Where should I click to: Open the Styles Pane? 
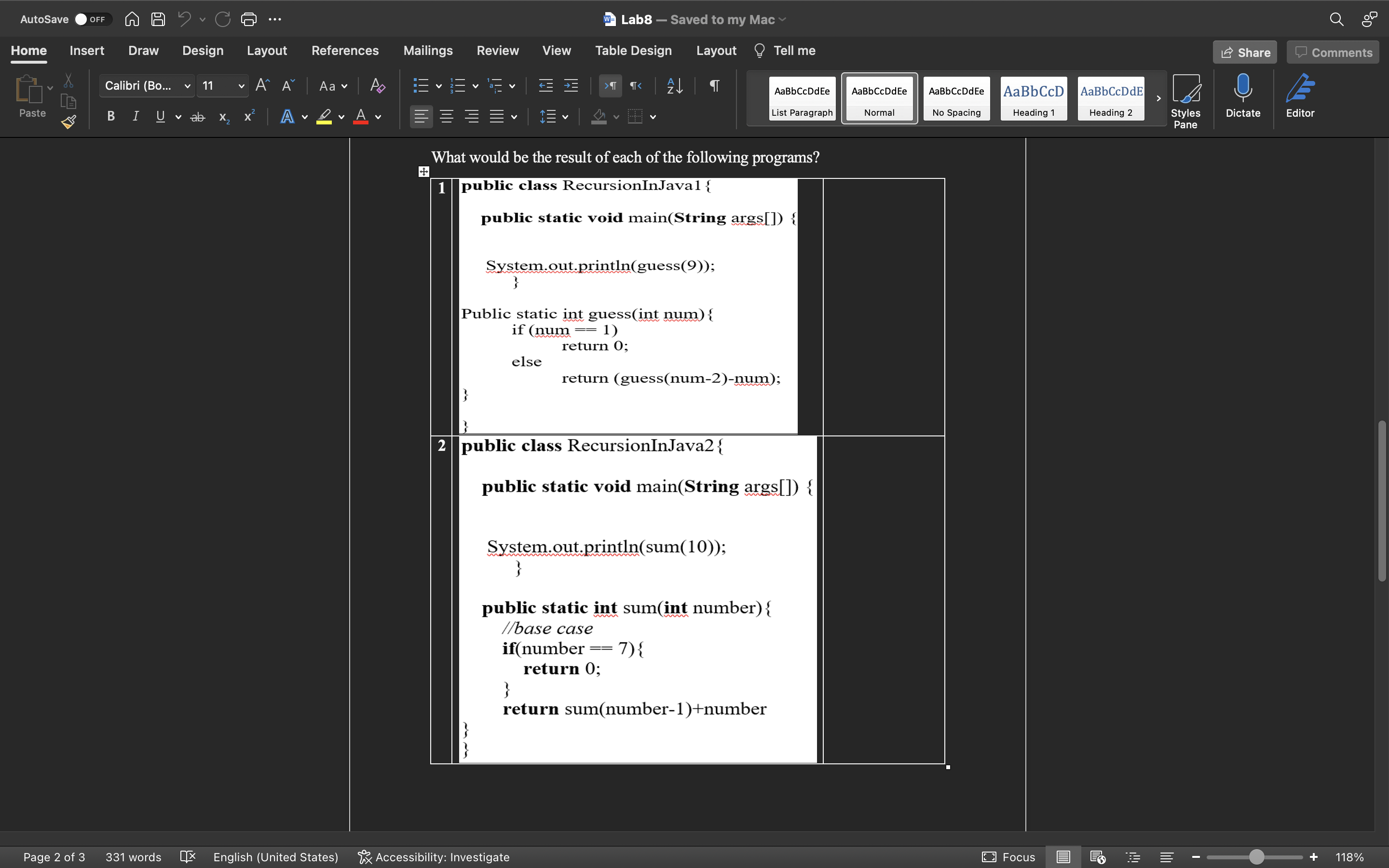[1185, 100]
